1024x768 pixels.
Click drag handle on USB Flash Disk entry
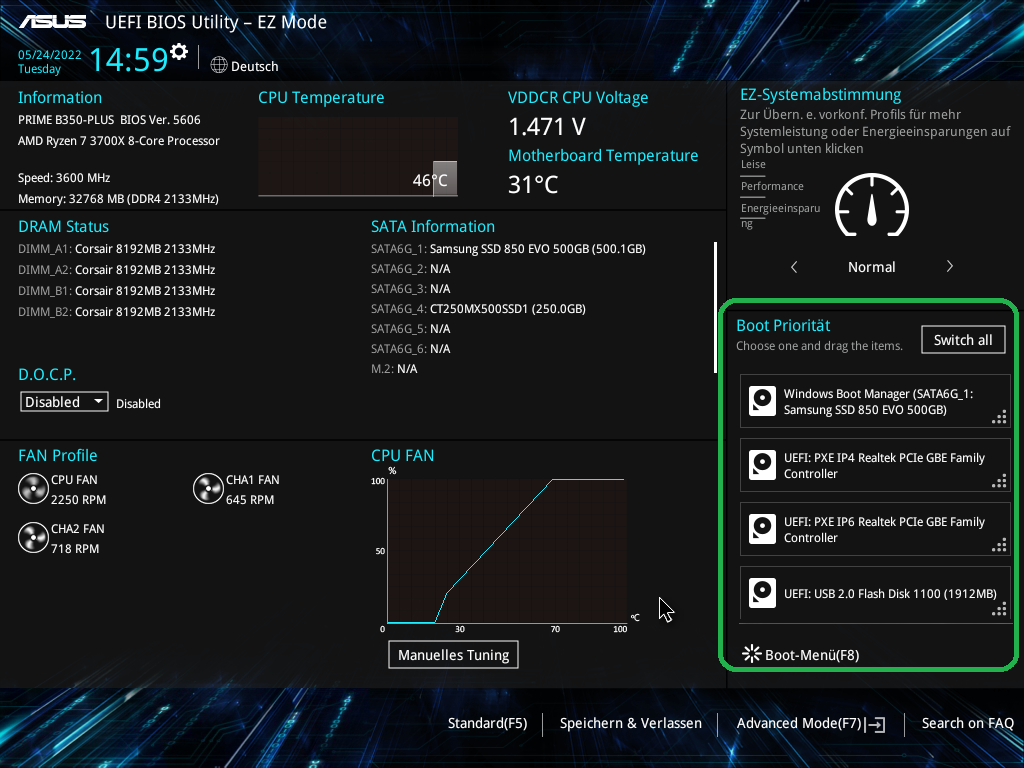click(x=999, y=609)
